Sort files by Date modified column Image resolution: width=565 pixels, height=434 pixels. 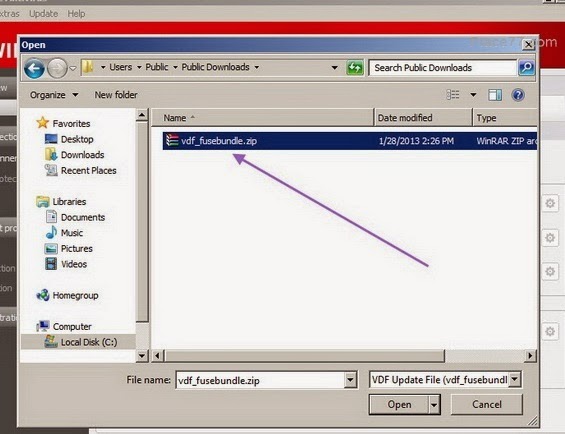(423, 118)
